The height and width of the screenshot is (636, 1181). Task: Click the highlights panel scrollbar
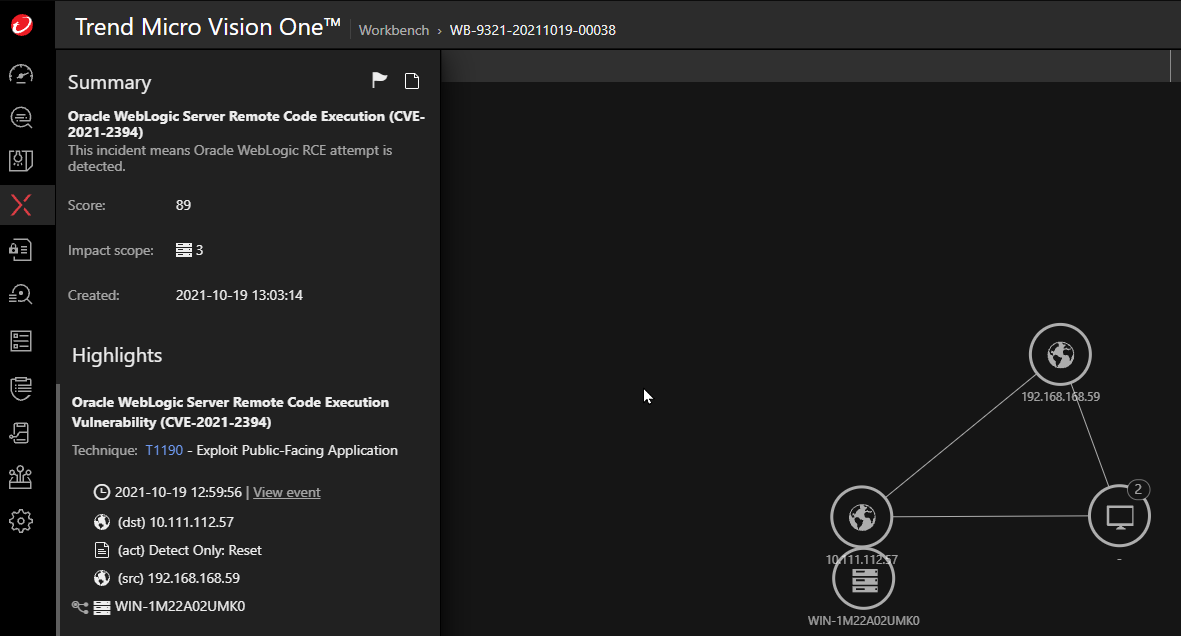point(58,509)
